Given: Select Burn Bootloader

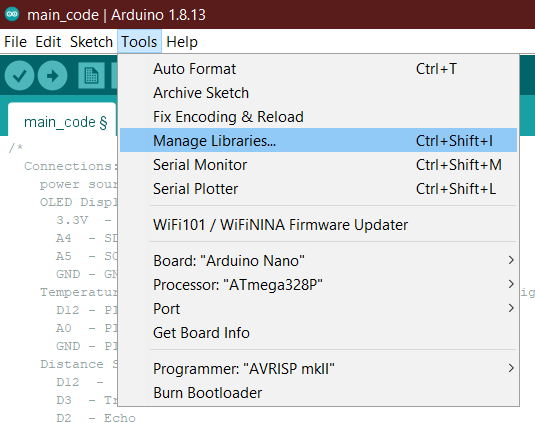Looking at the screenshot, I should [318, 393].
